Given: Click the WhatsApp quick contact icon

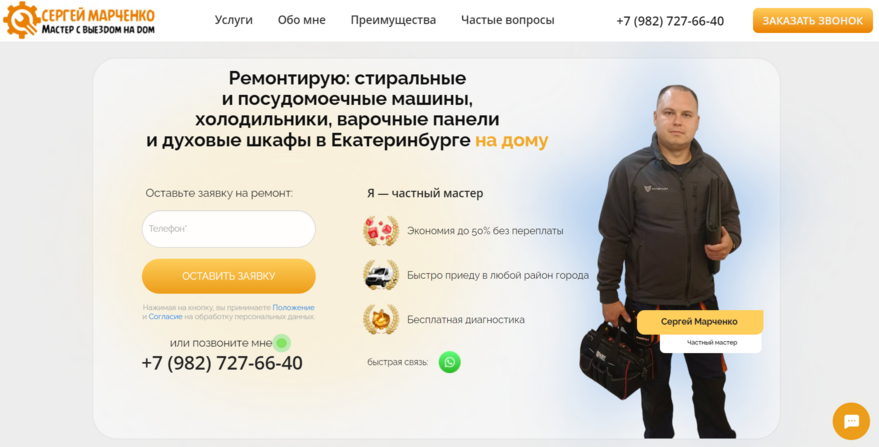Looking at the screenshot, I should [449, 362].
